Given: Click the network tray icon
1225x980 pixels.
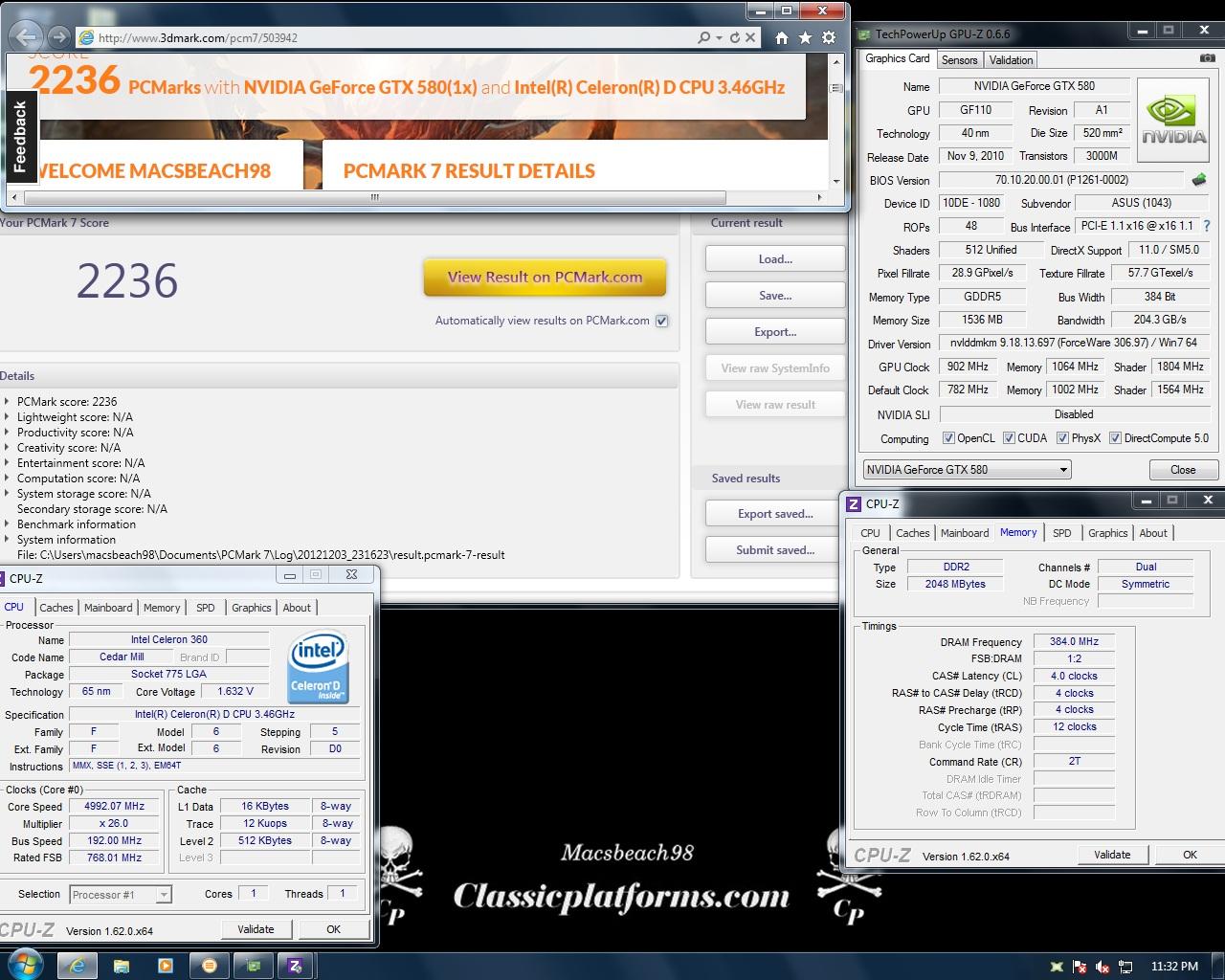Looking at the screenshot, I should [1125, 967].
